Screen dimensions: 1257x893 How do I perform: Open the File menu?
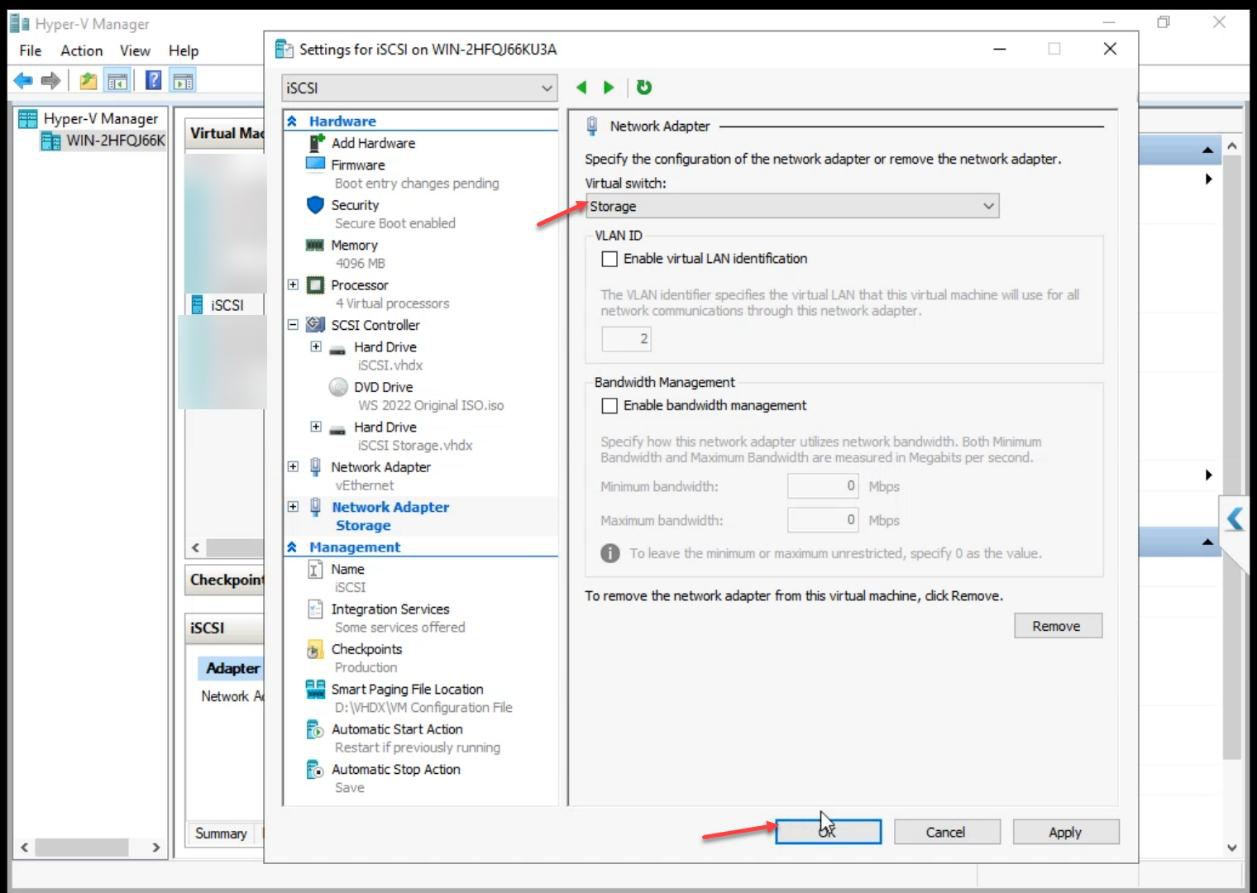coord(30,50)
